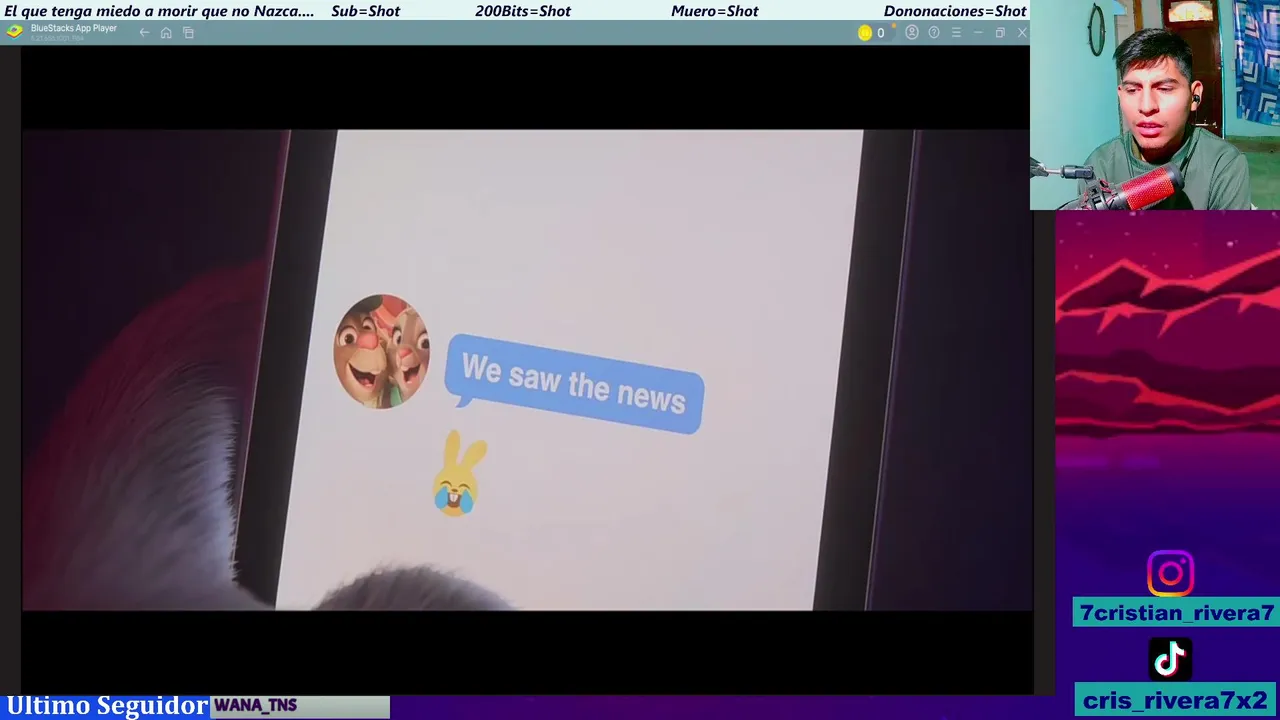This screenshot has height=720, width=1280.
Task: Click the crying bunny emoji
Action: (459, 474)
